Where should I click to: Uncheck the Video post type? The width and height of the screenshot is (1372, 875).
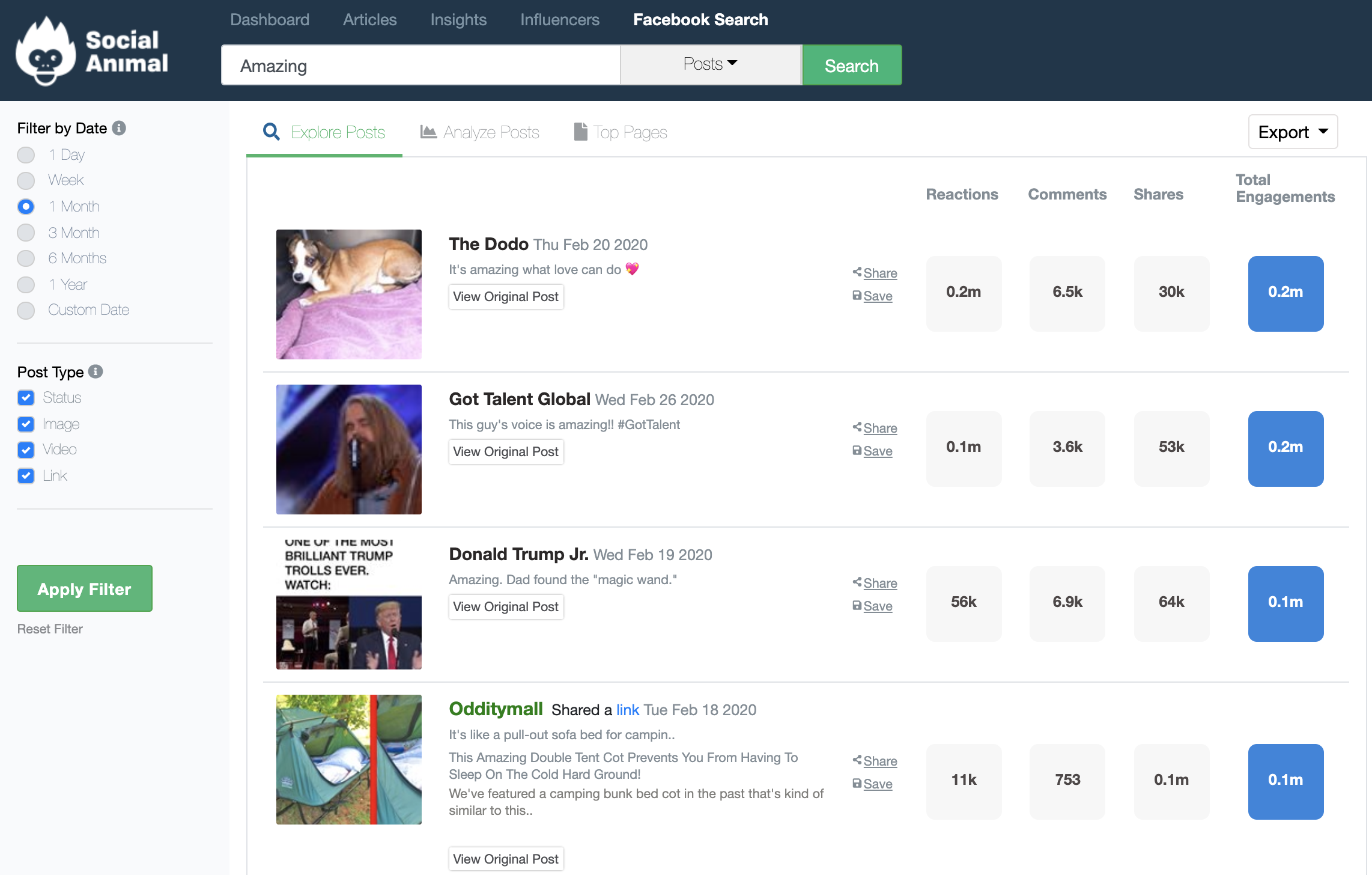click(x=26, y=450)
